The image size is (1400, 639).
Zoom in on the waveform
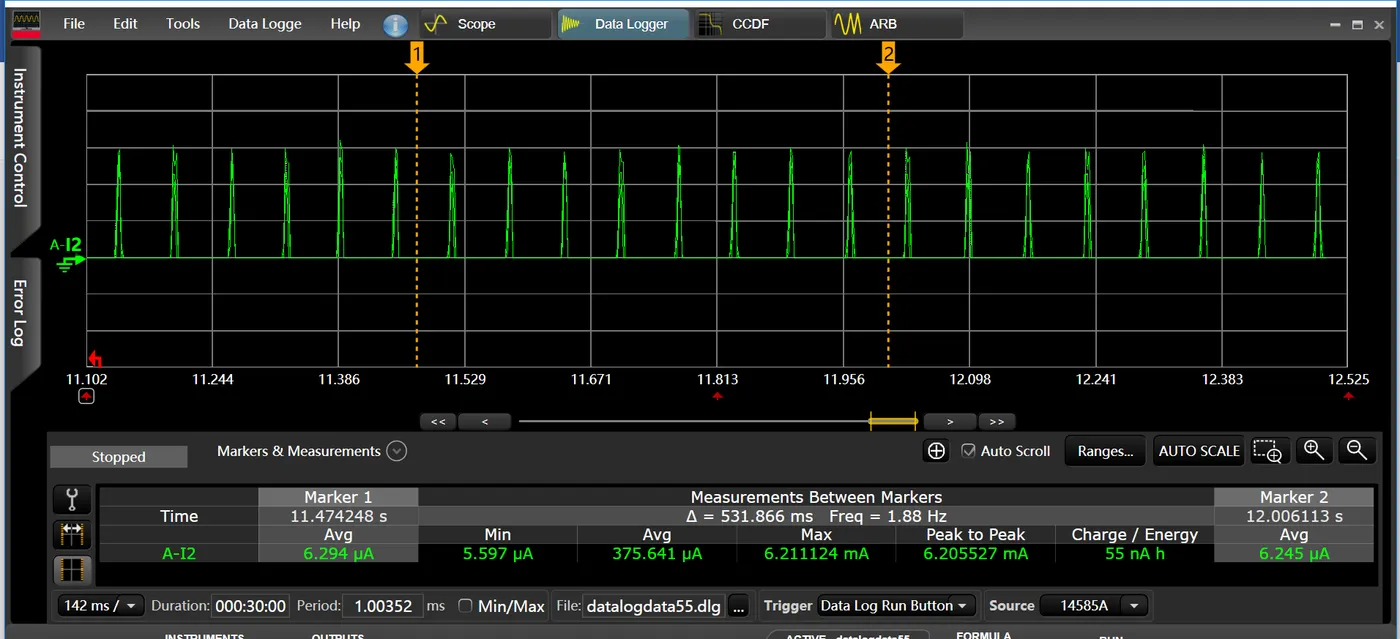1314,451
